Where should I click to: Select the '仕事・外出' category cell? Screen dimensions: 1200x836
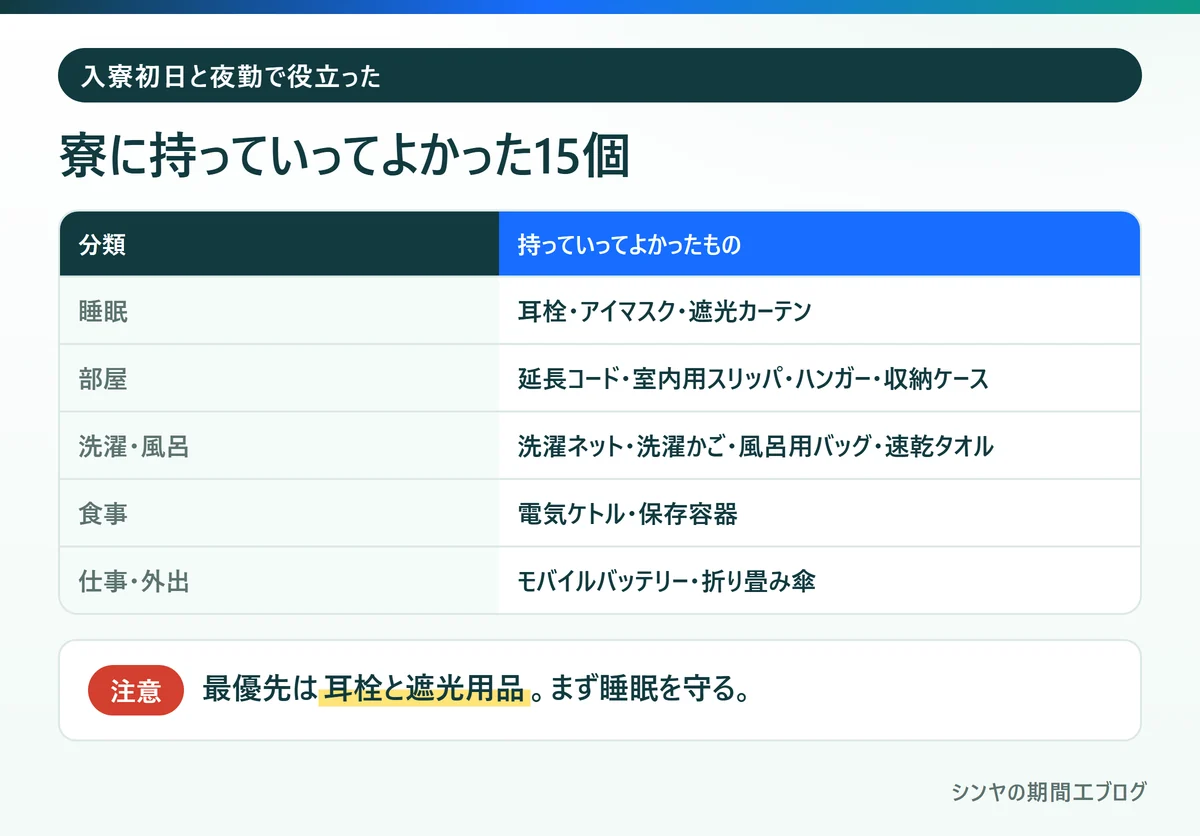pyautogui.click(x=279, y=581)
